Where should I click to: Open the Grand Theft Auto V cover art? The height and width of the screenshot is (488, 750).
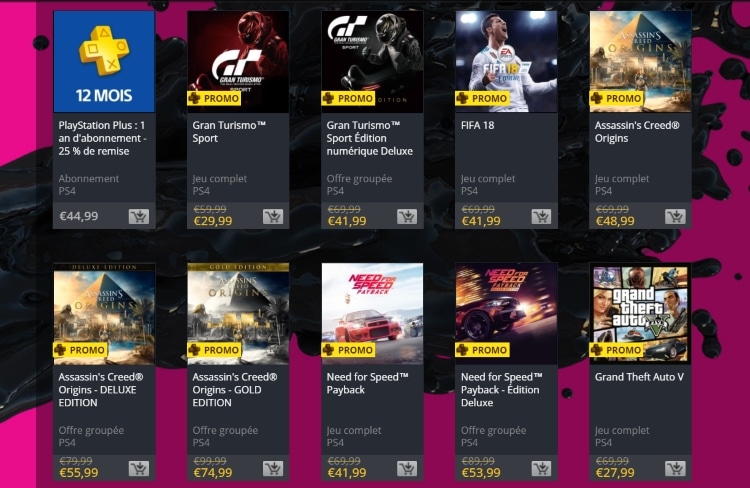[x=640, y=313]
